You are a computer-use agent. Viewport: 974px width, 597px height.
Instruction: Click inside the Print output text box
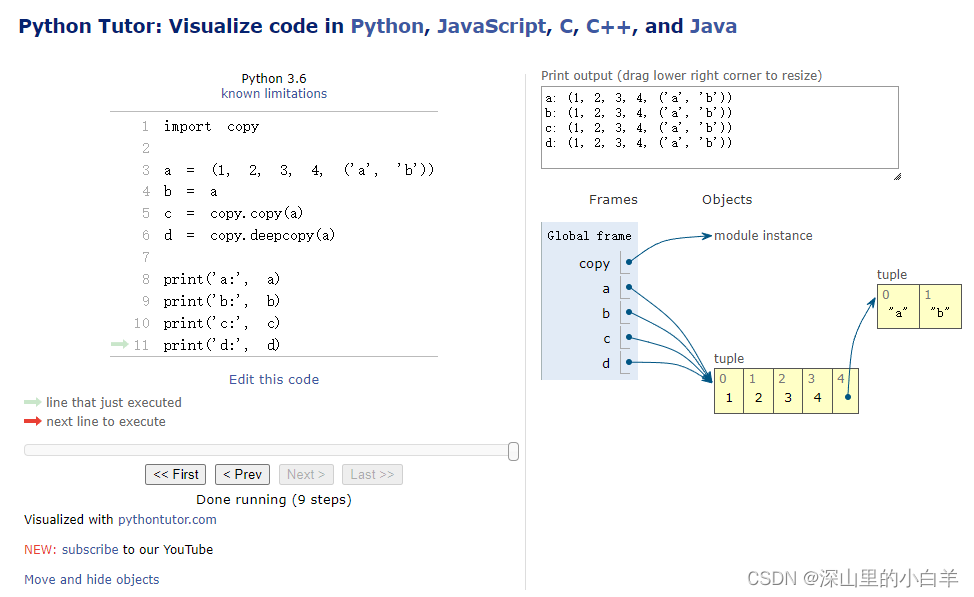click(720, 128)
